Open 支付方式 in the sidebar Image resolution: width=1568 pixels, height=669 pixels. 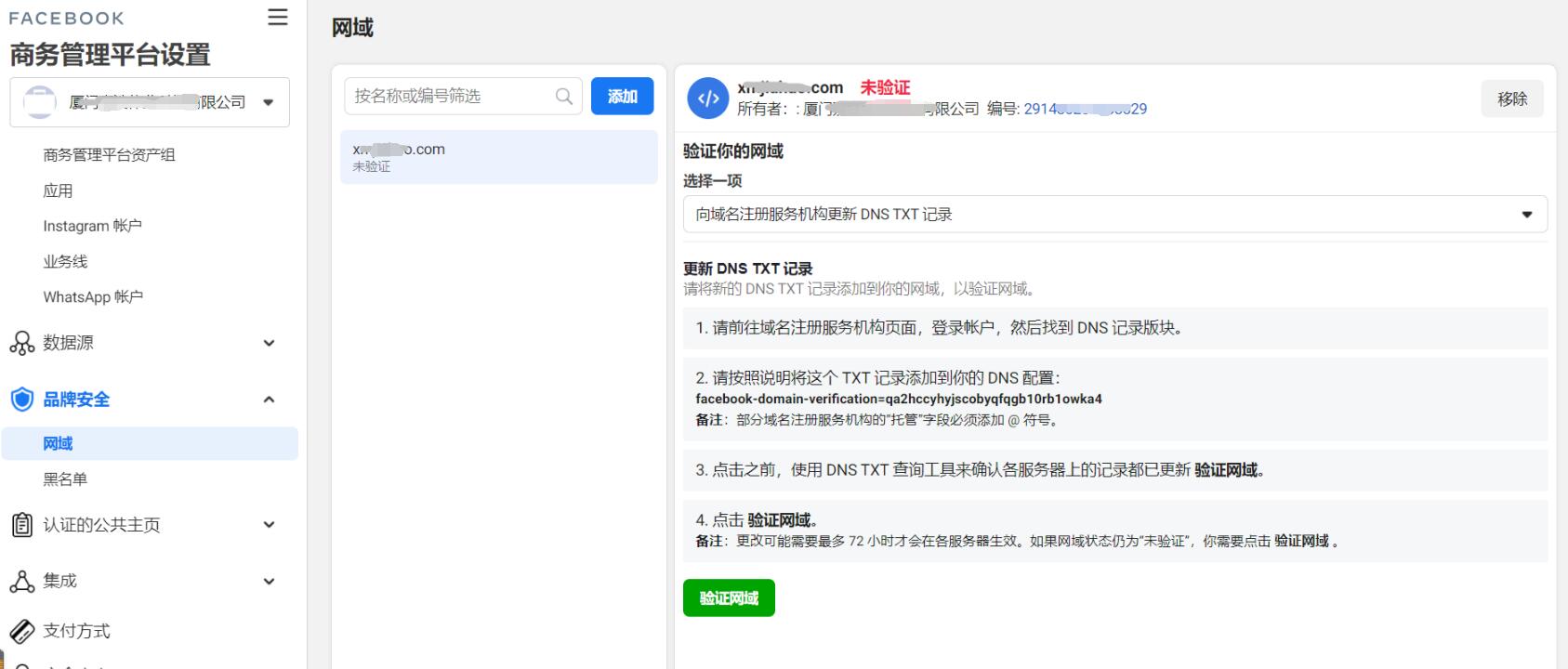point(76,632)
